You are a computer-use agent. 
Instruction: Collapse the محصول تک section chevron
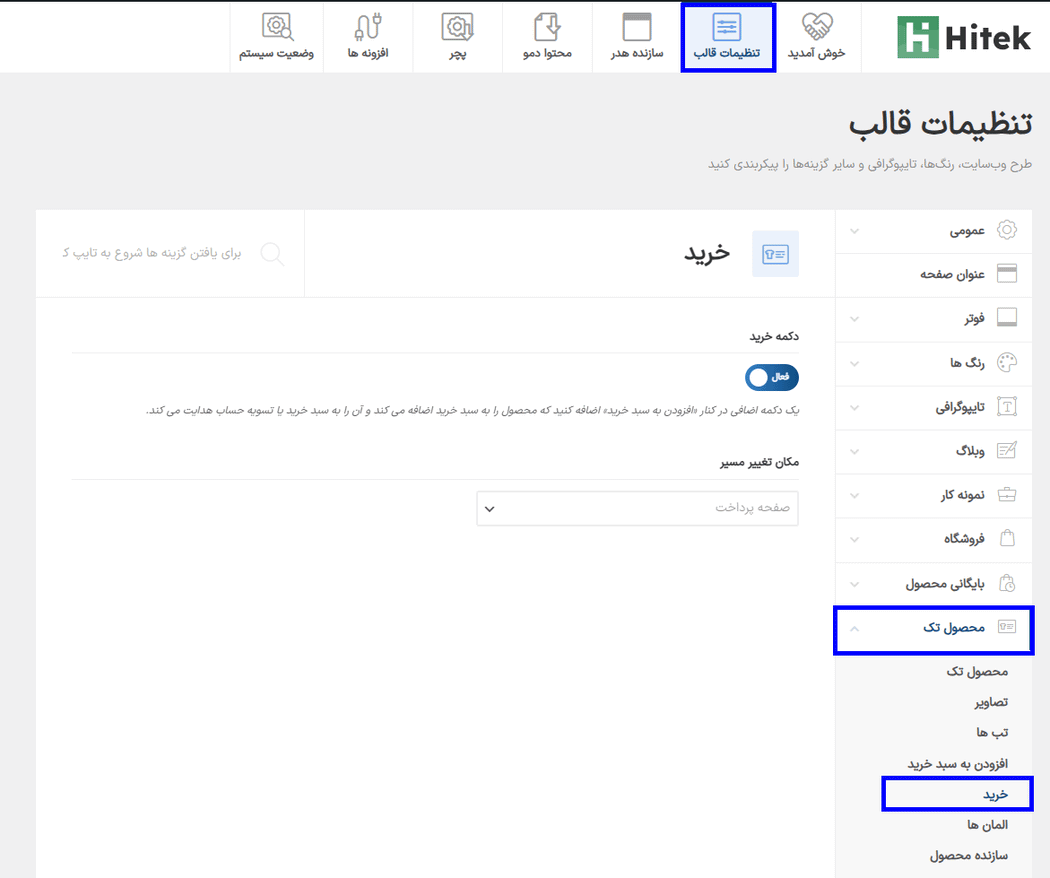point(854,628)
